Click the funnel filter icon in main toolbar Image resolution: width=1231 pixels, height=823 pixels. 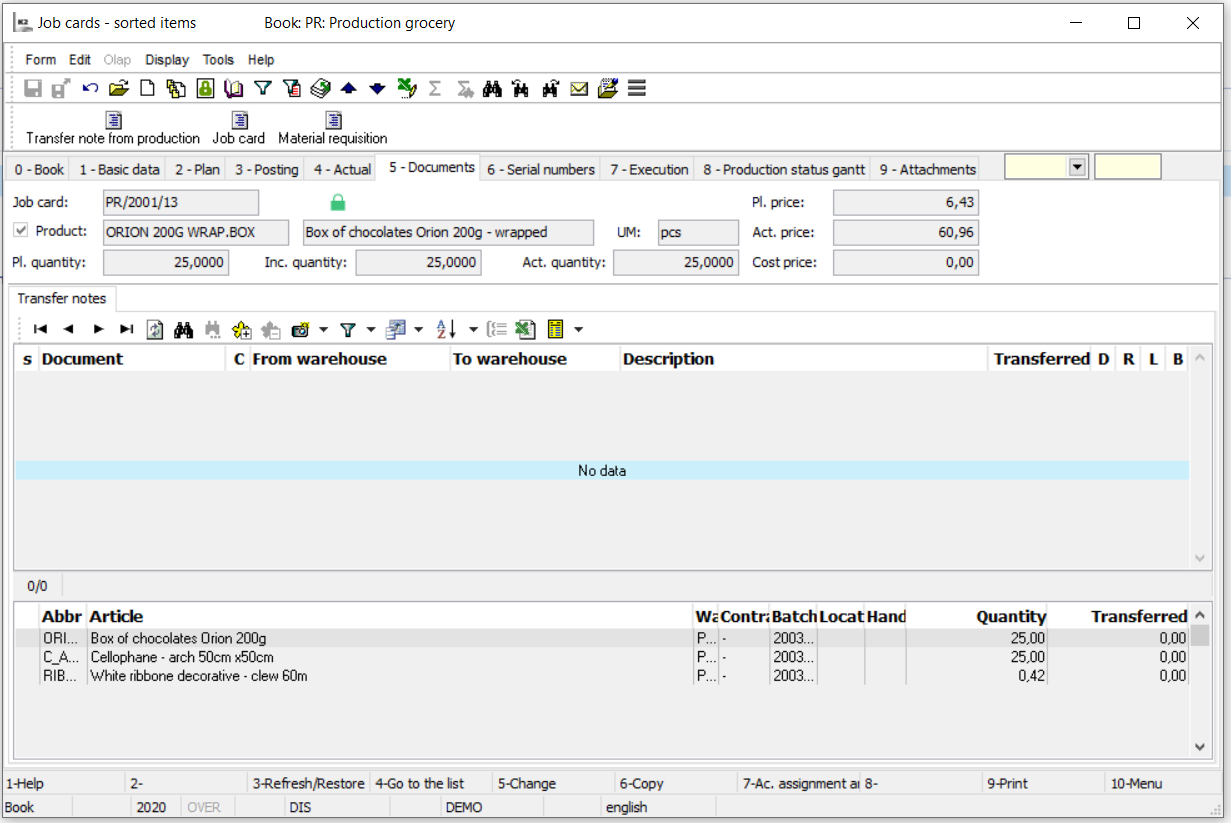tap(263, 89)
